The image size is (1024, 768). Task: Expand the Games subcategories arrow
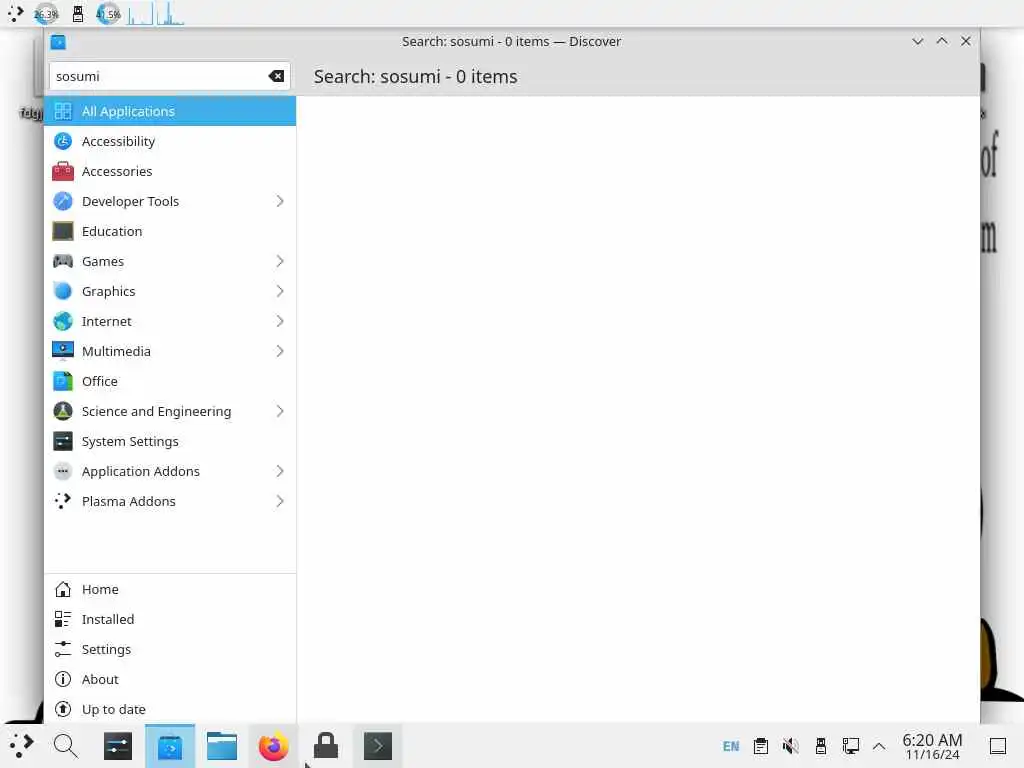[x=280, y=261]
